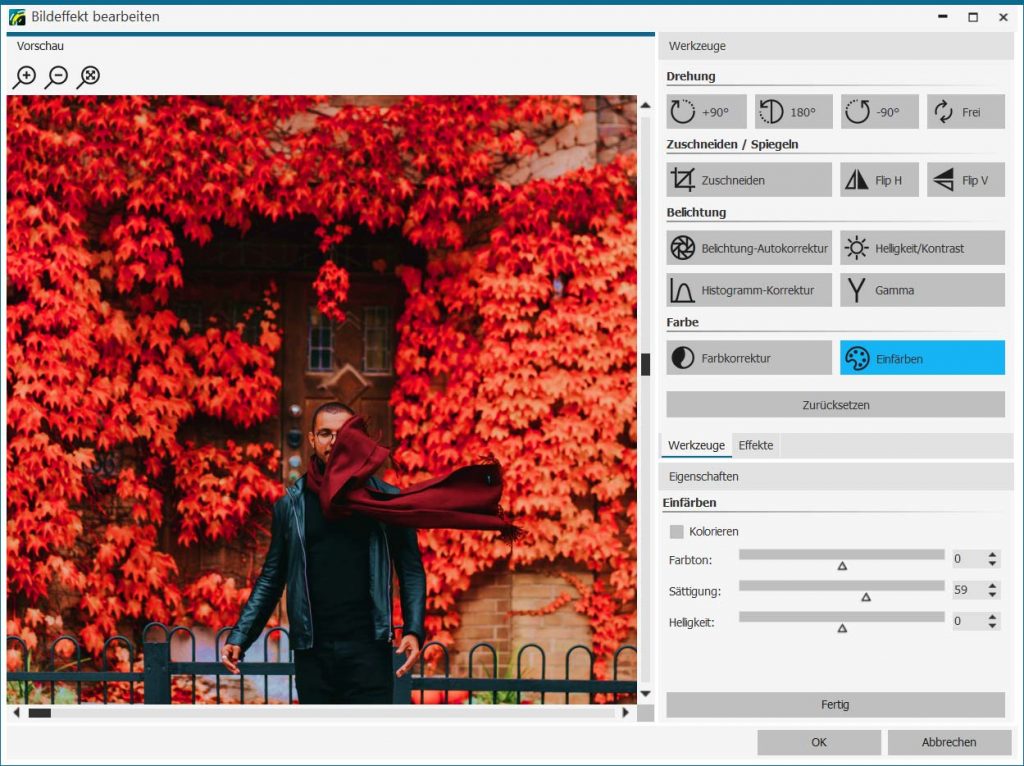Rotate image by 180°

click(x=793, y=112)
